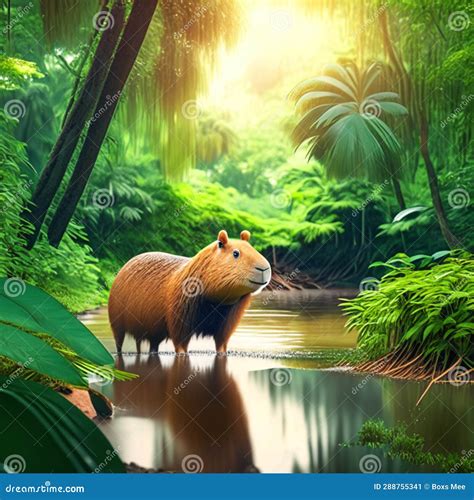
Task: Click the capybara's left ear
Action: pyautogui.click(x=223, y=238)
